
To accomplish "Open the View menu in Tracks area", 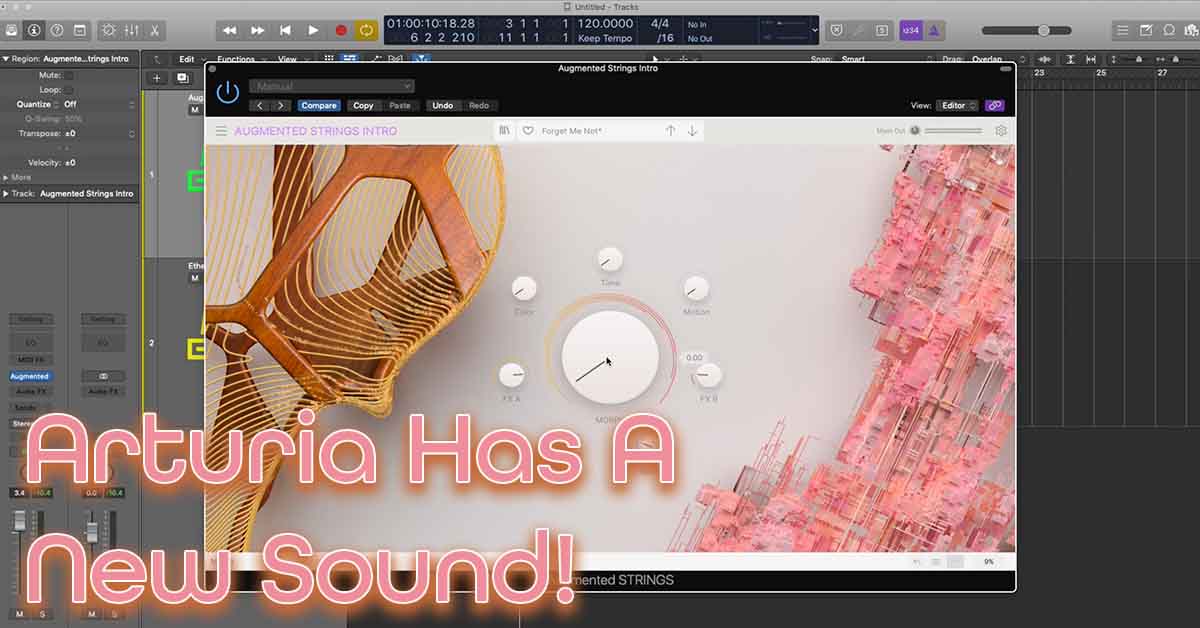I will click(x=291, y=59).
